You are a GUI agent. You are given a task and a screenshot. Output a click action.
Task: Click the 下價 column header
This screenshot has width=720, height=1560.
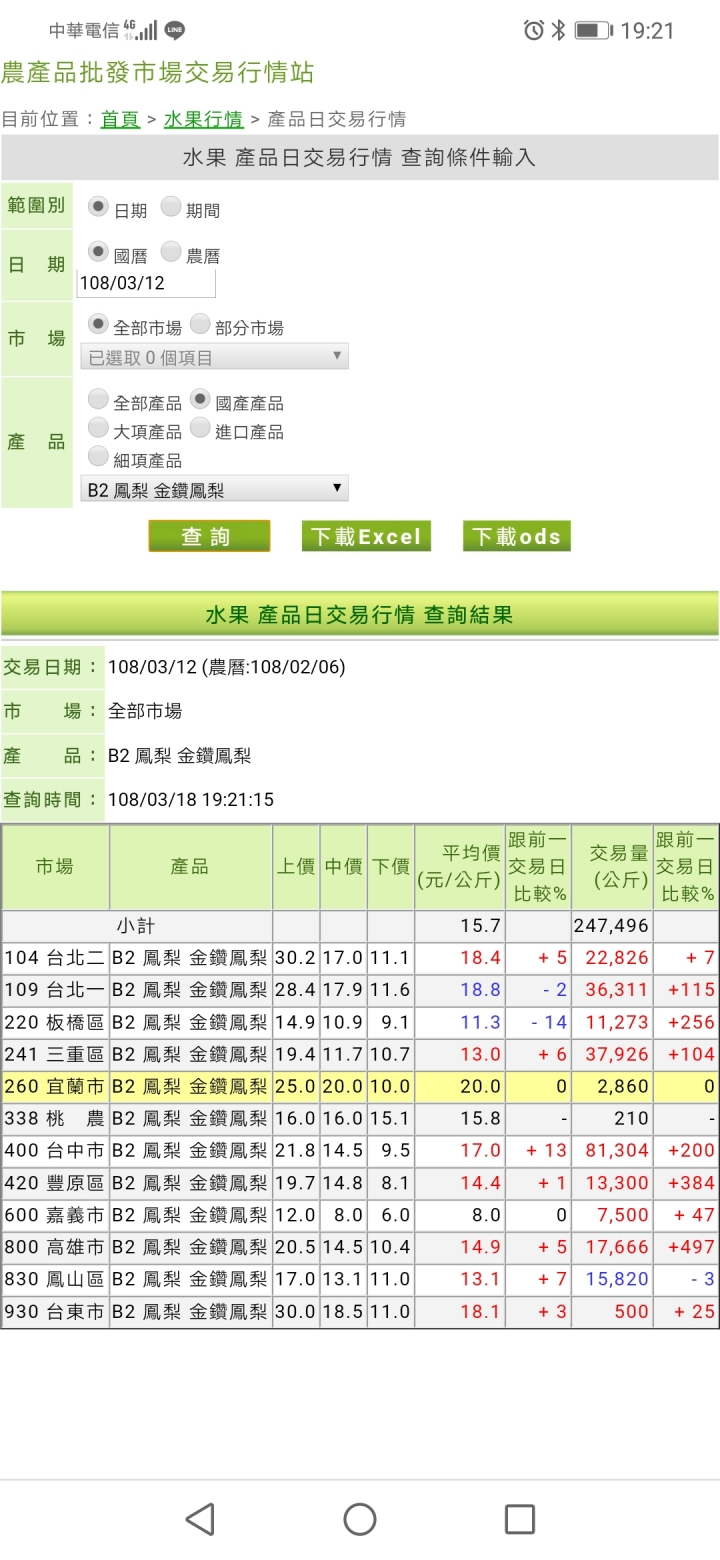pos(391,867)
